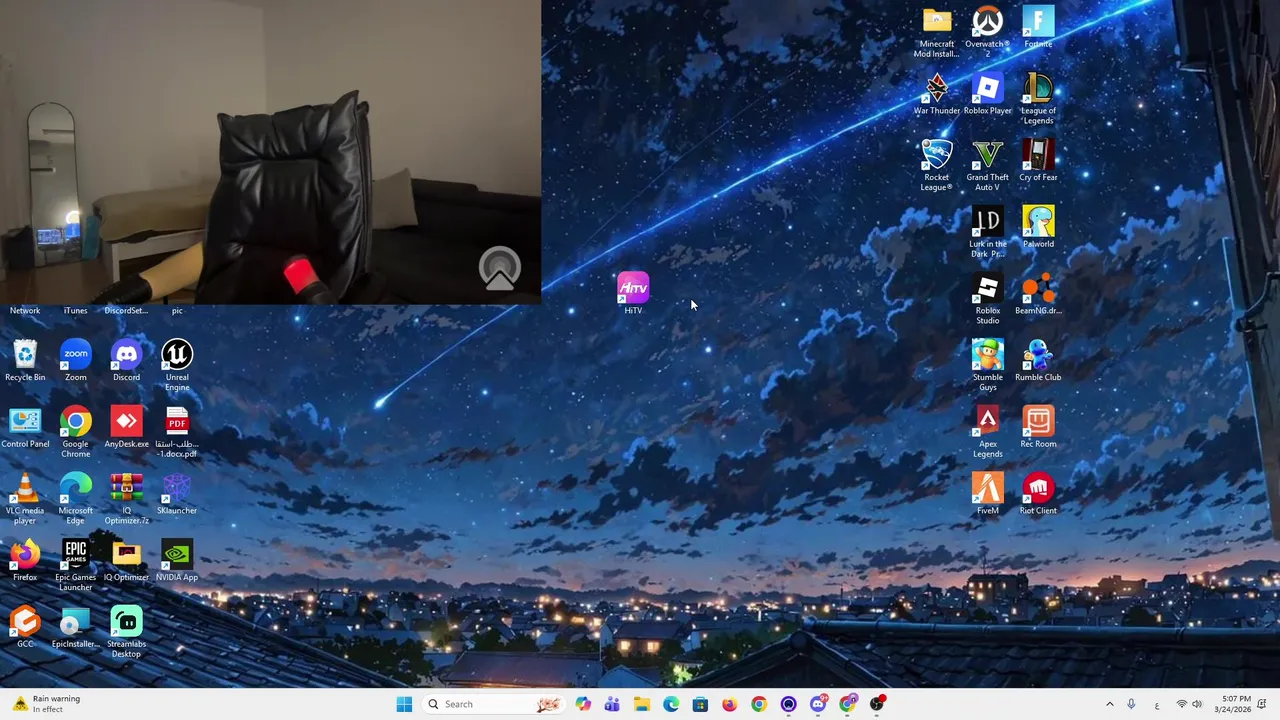
Task: Open the Firefox desktop shortcut
Action: click(25, 561)
